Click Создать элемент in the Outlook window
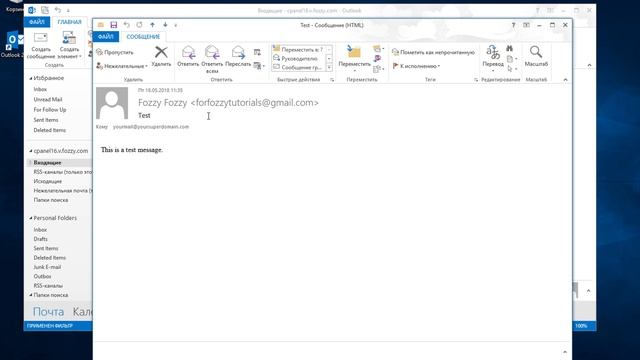640x360 pixels. coord(69,45)
